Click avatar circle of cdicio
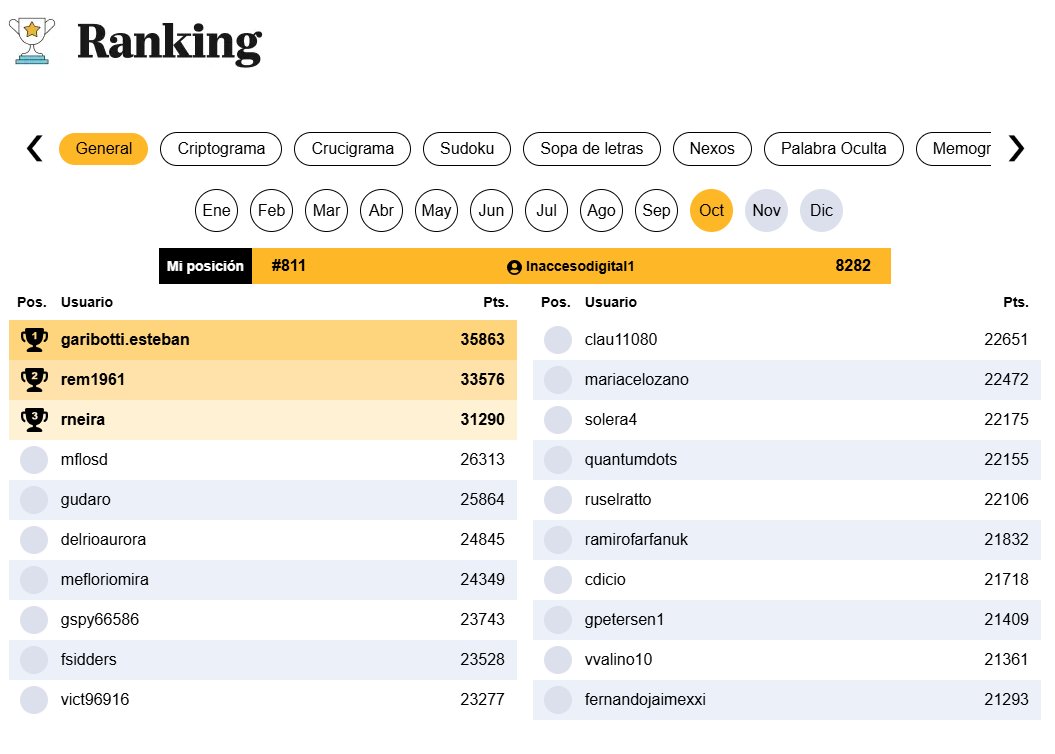 pyautogui.click(x=558, y=580)
